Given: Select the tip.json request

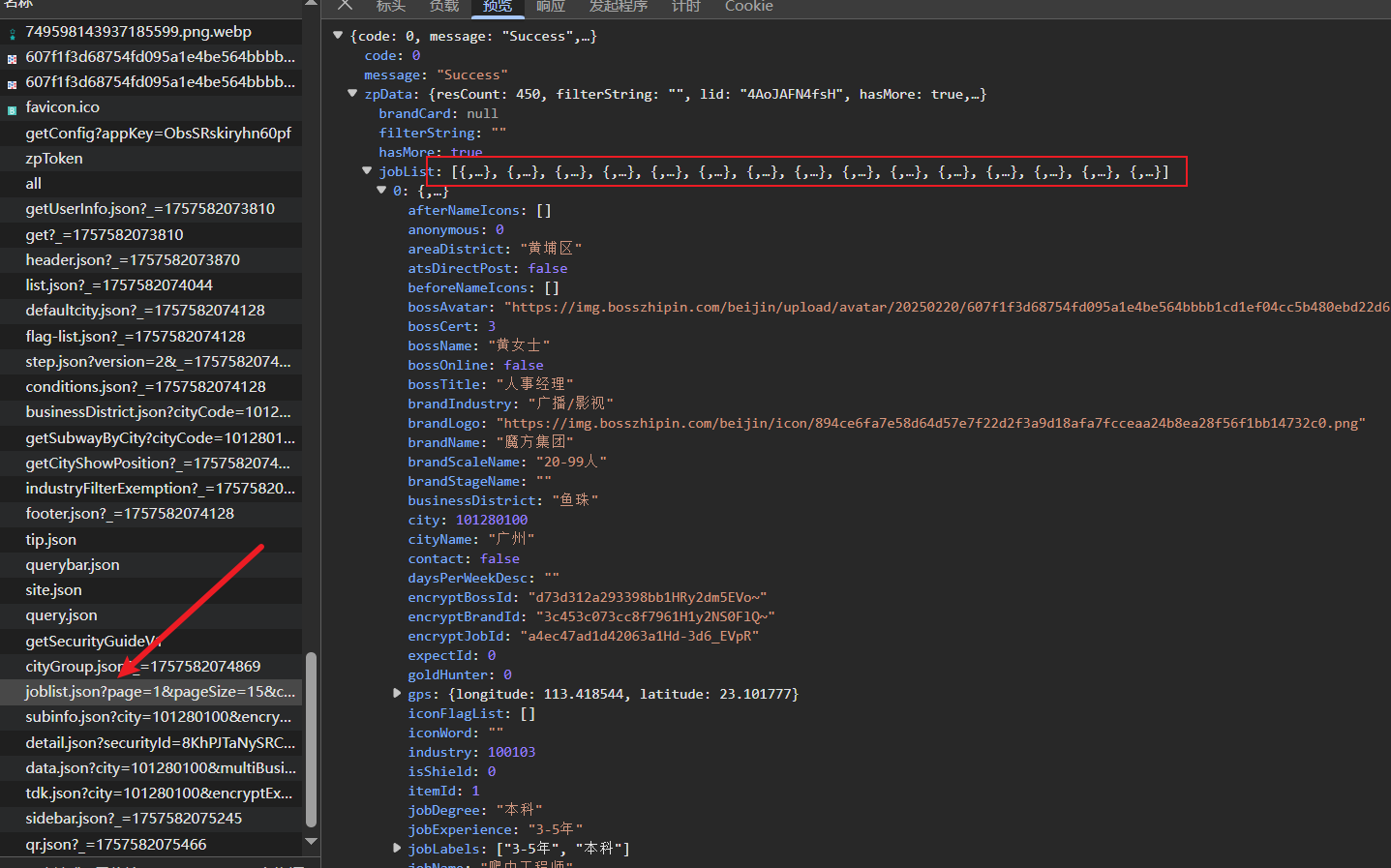Looking at the screenshot, I should point(151,540).
